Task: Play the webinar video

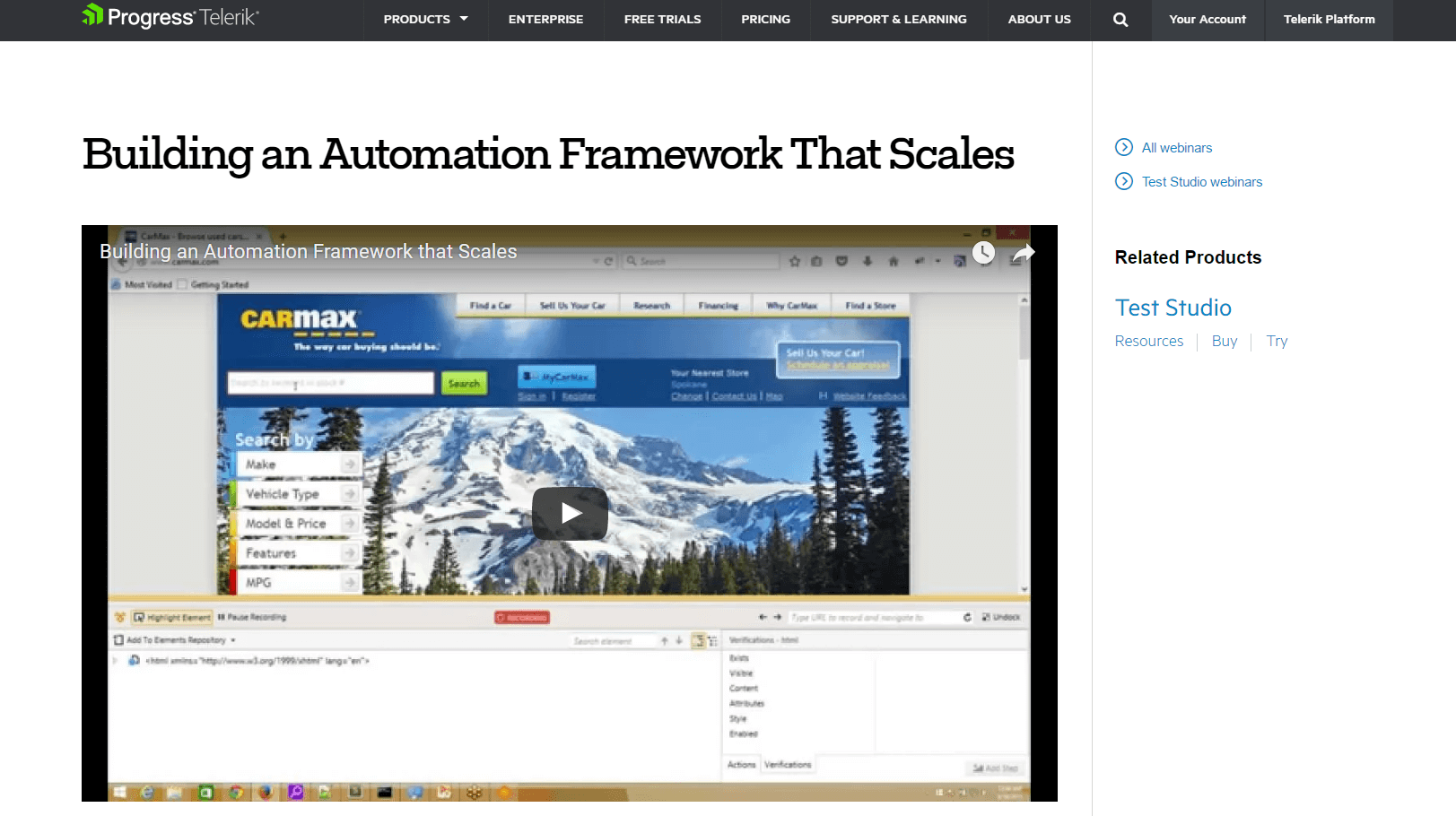Action: (570, 513)
